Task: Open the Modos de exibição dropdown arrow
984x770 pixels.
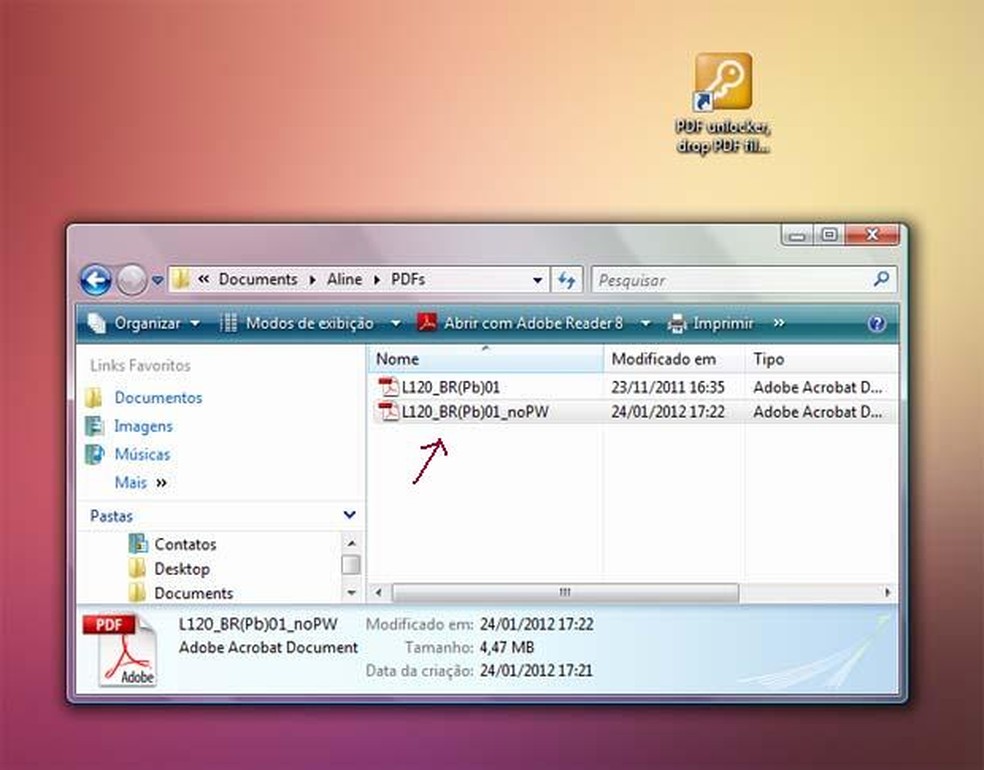Action: coord(395,323)
